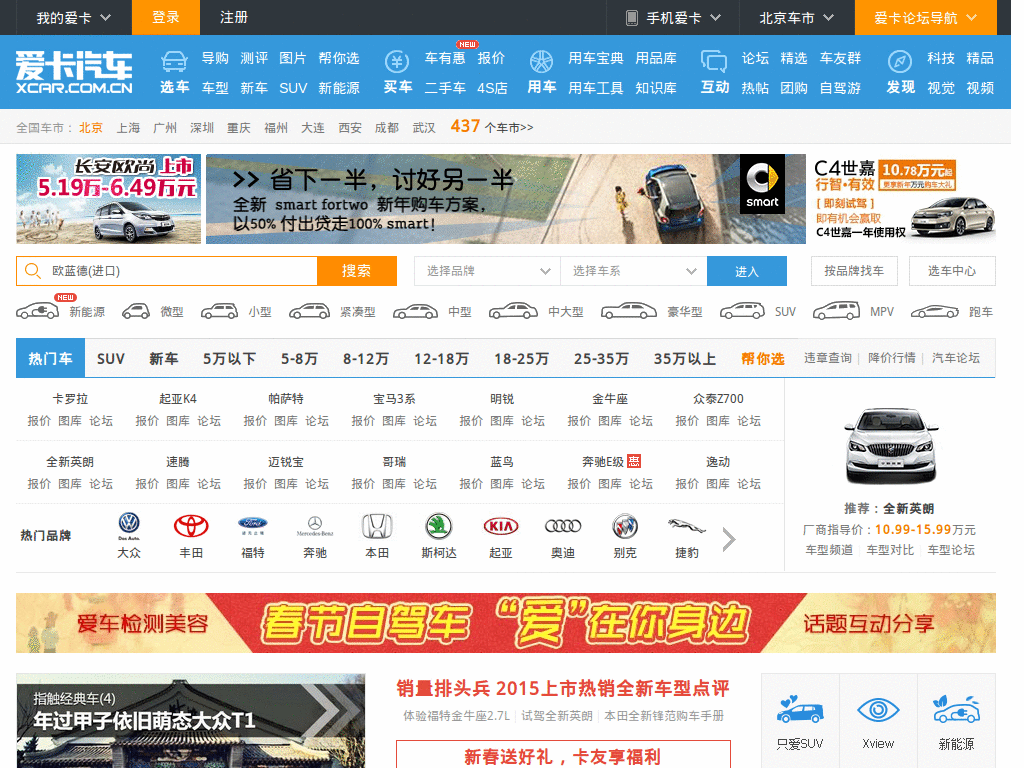Open the smart fortwo banner ad
Image resolution: width=1024 pixels, height=768 pixels.
tap(505, 199)
